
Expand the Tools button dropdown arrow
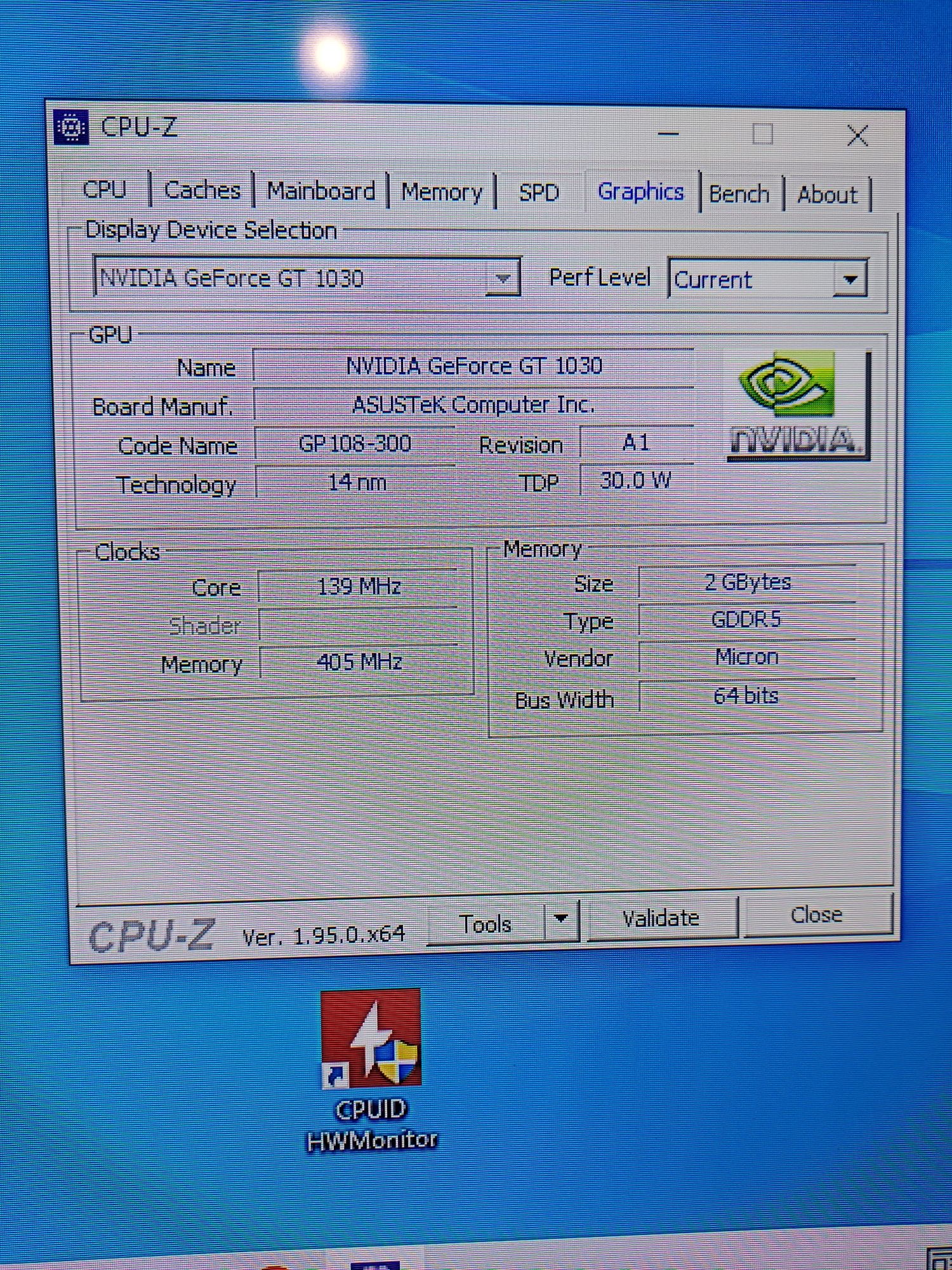click(x=561, y=919)
